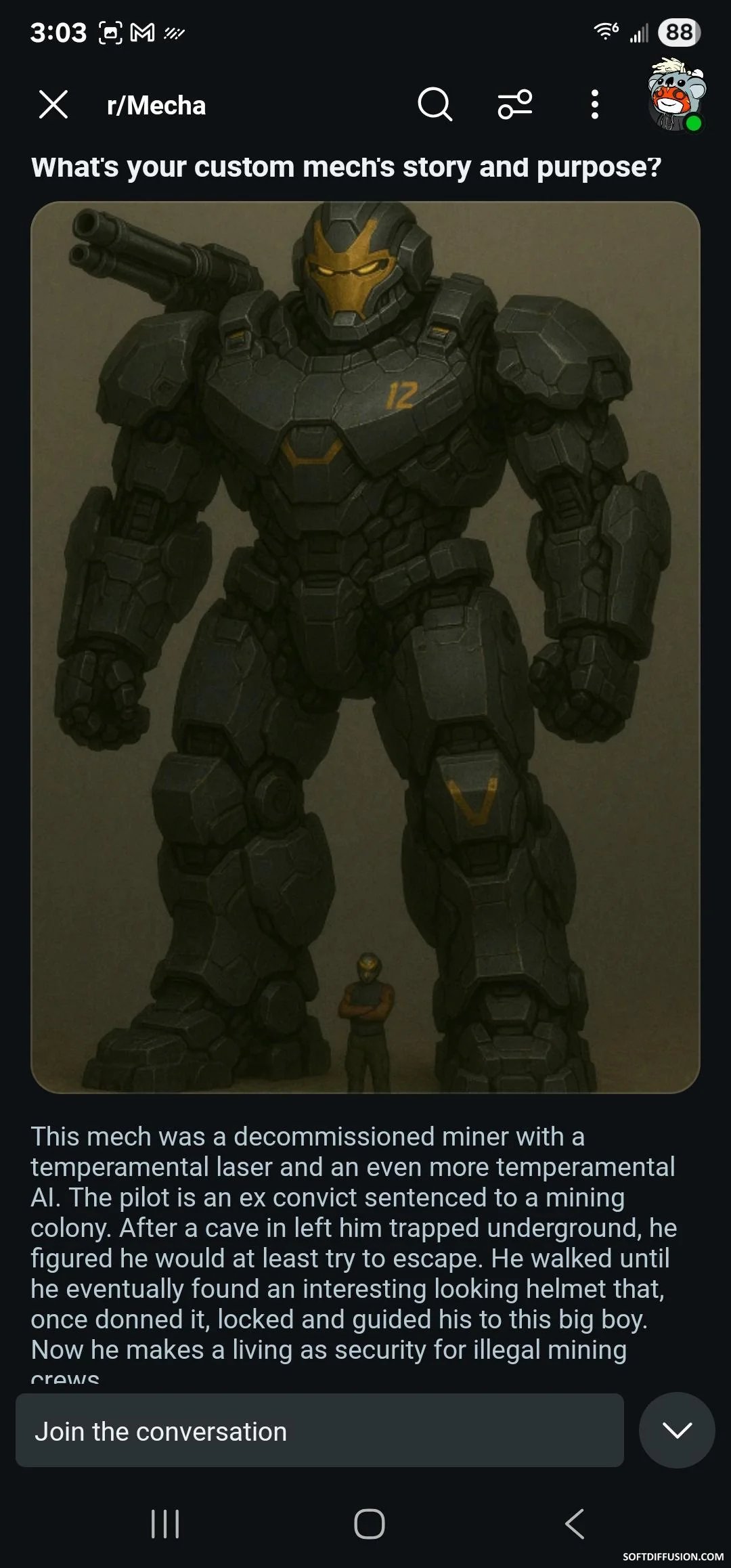Open the r/Mecha subreddit link
Screen dimensions: 731x1568
(x=156, y=106)
